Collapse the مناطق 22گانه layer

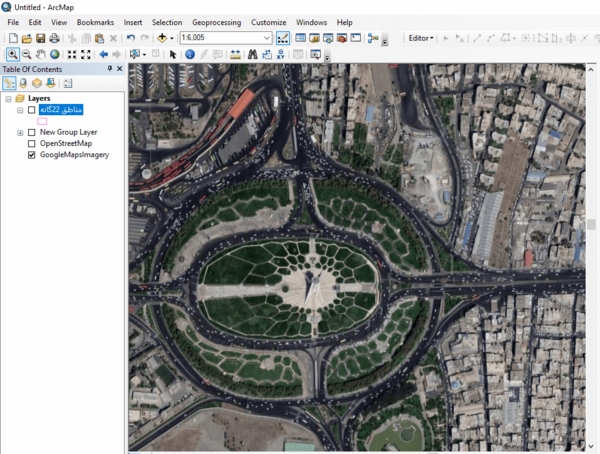(x=20, y=110)
